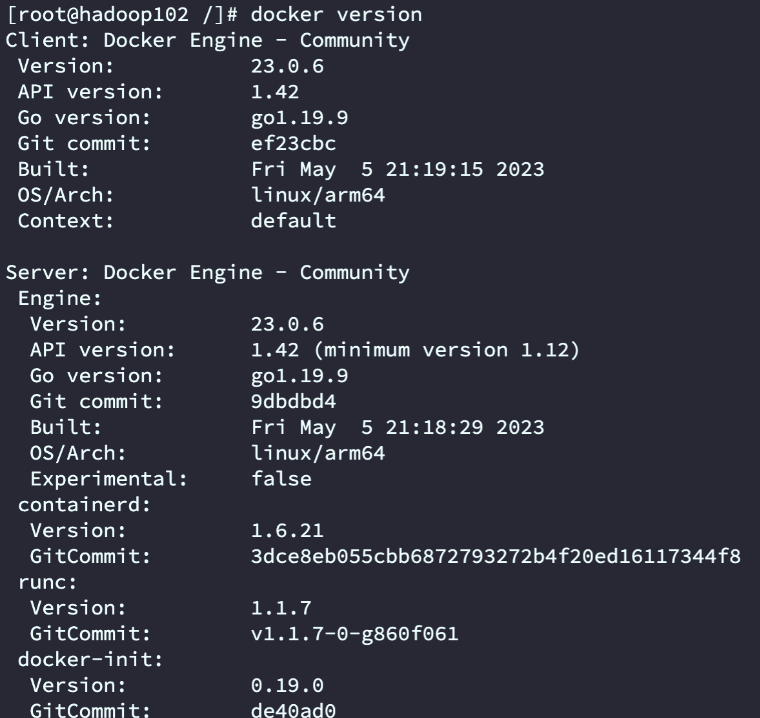Click the docker version command text
The height and width of the screenshot is (718, 760).
point(336,15)
